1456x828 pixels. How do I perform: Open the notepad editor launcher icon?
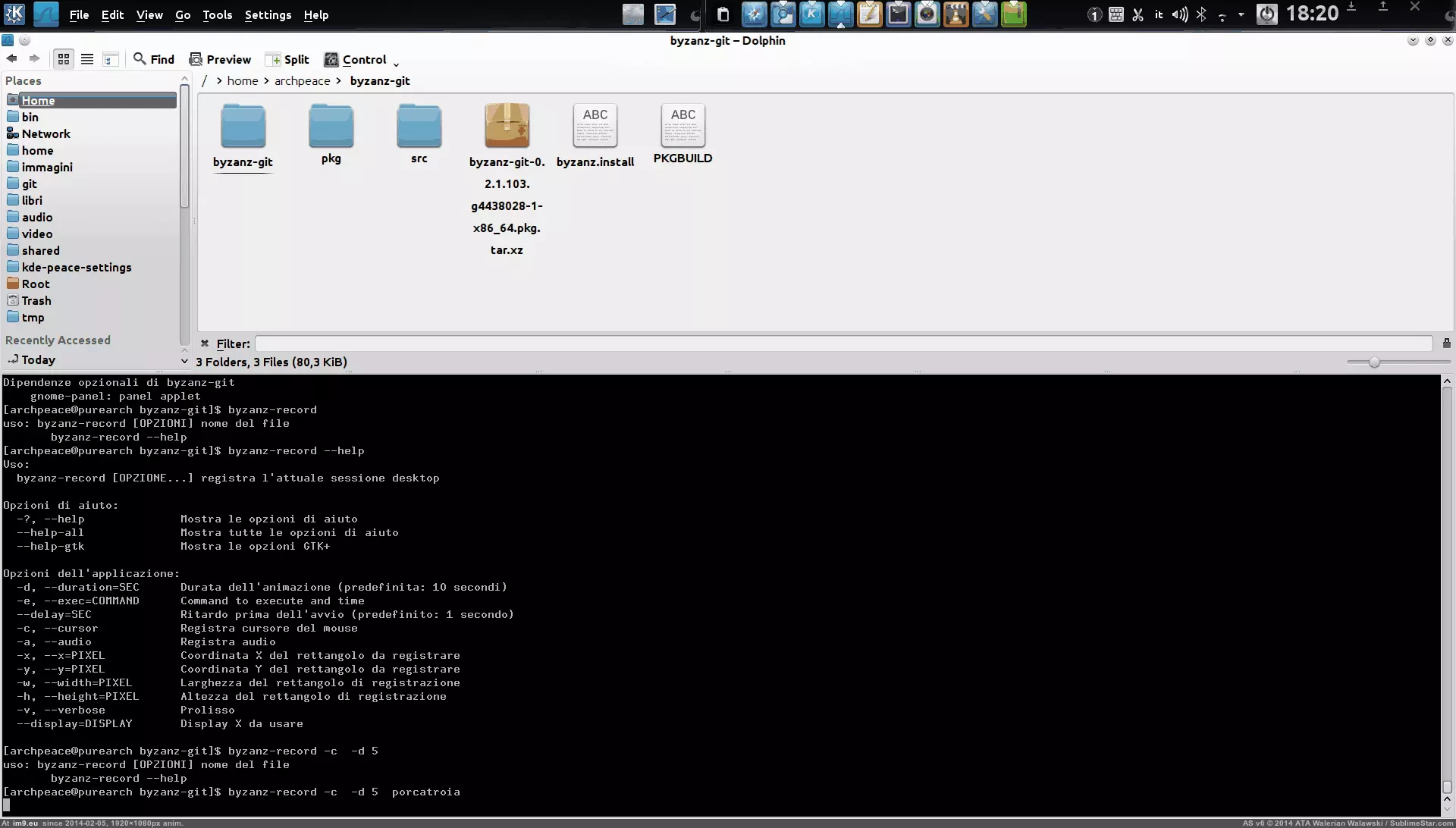pyautogui.click(x=869, y=14)
